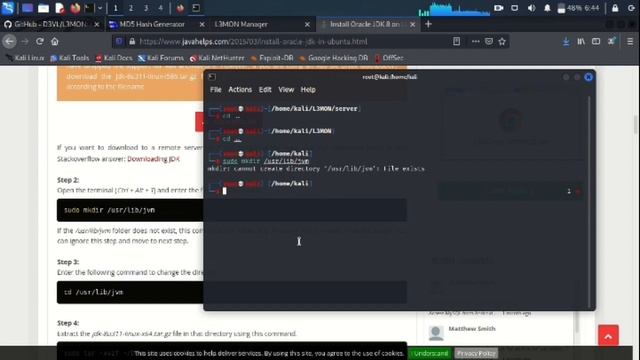Switch to the GitHub D3VL/L3MON tab
The width and height of the screenshot is (640, 360).
(x=50, y=24)
